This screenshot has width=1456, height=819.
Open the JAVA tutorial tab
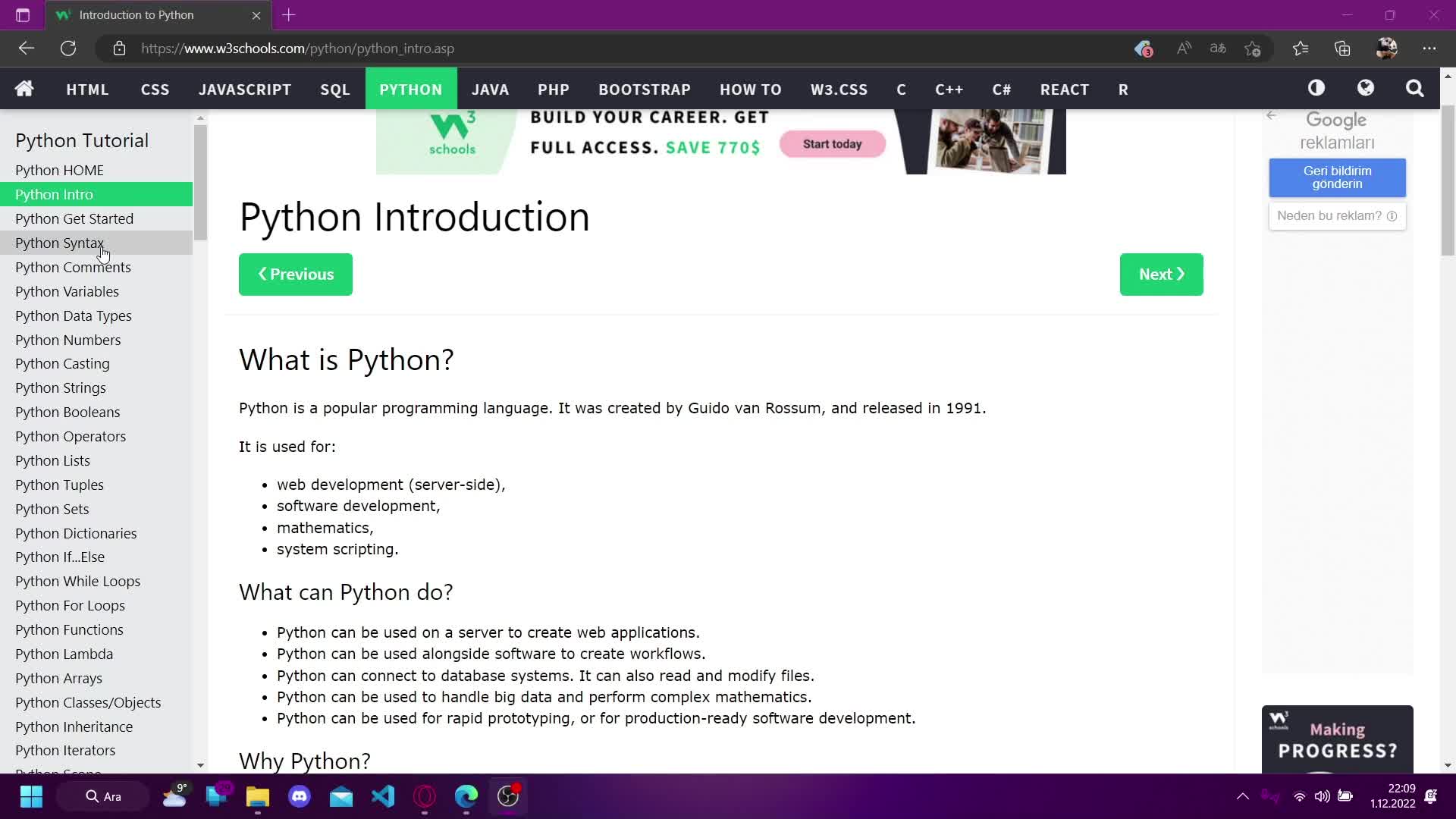pyautogui.click(x=490, y=89)
